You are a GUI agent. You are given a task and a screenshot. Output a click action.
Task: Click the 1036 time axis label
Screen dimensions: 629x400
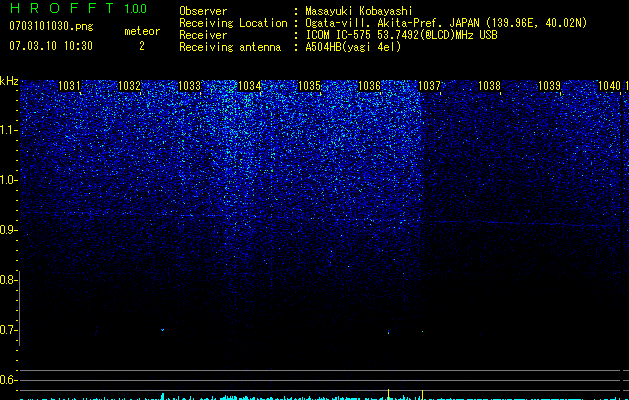369,86
